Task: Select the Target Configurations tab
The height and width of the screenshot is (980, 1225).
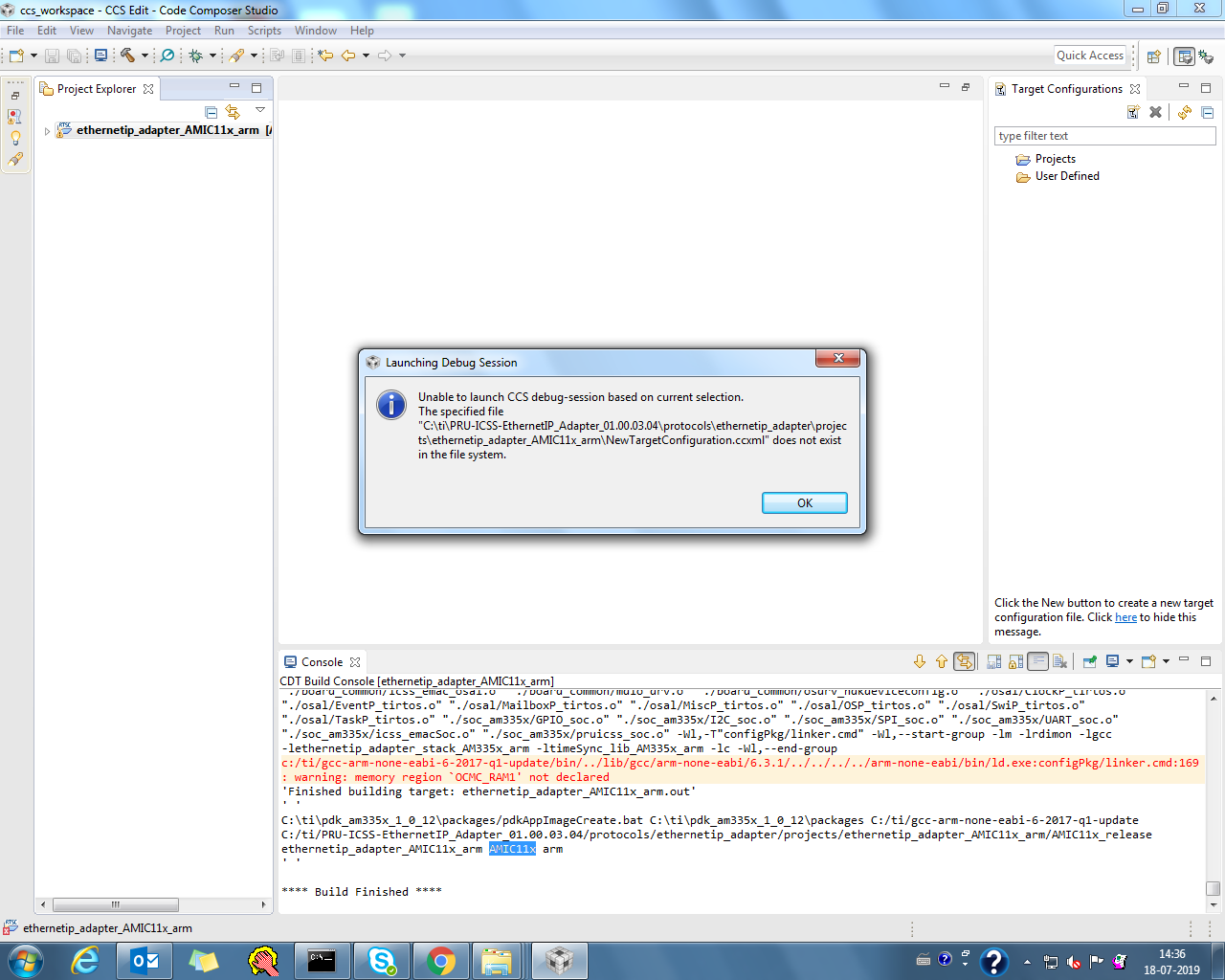Action: coord(1067,89)
